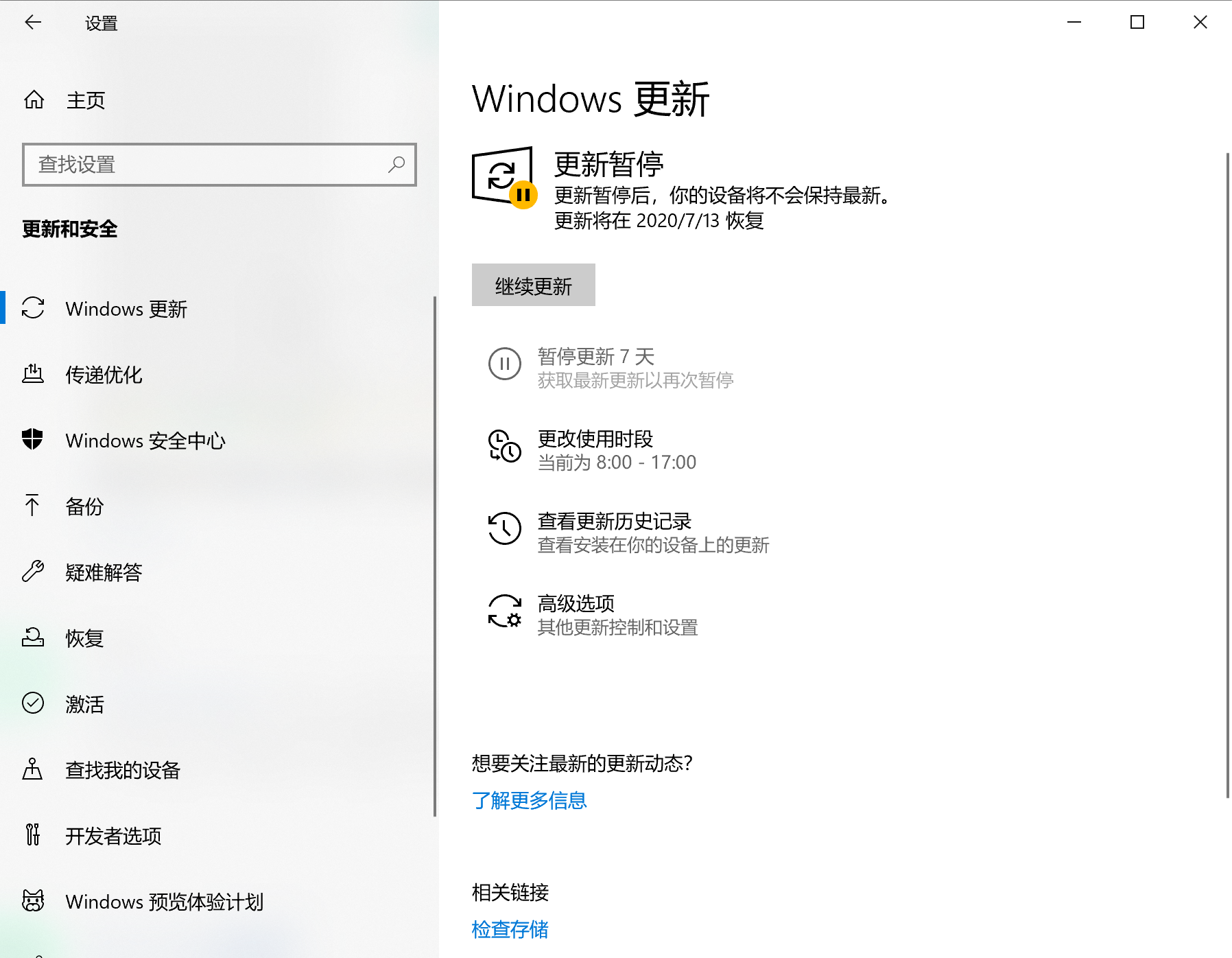Click the gear sync icon for 高级选项
Image resolution: width=1232 pixels, height=958 pixels.
tap(505, 611)
